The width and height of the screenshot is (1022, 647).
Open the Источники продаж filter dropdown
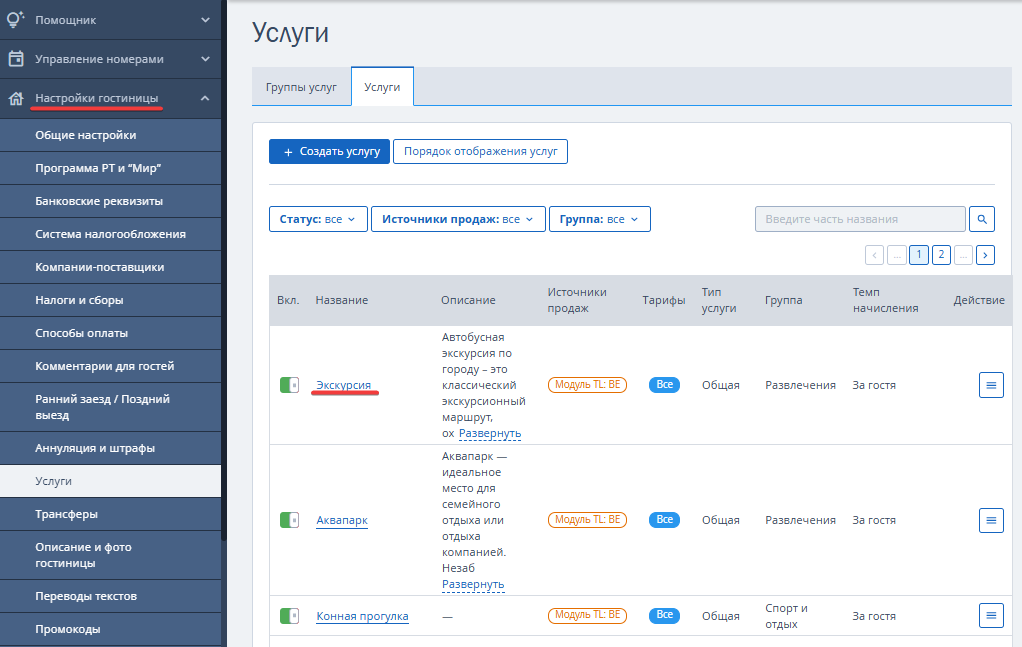[457, 219]
